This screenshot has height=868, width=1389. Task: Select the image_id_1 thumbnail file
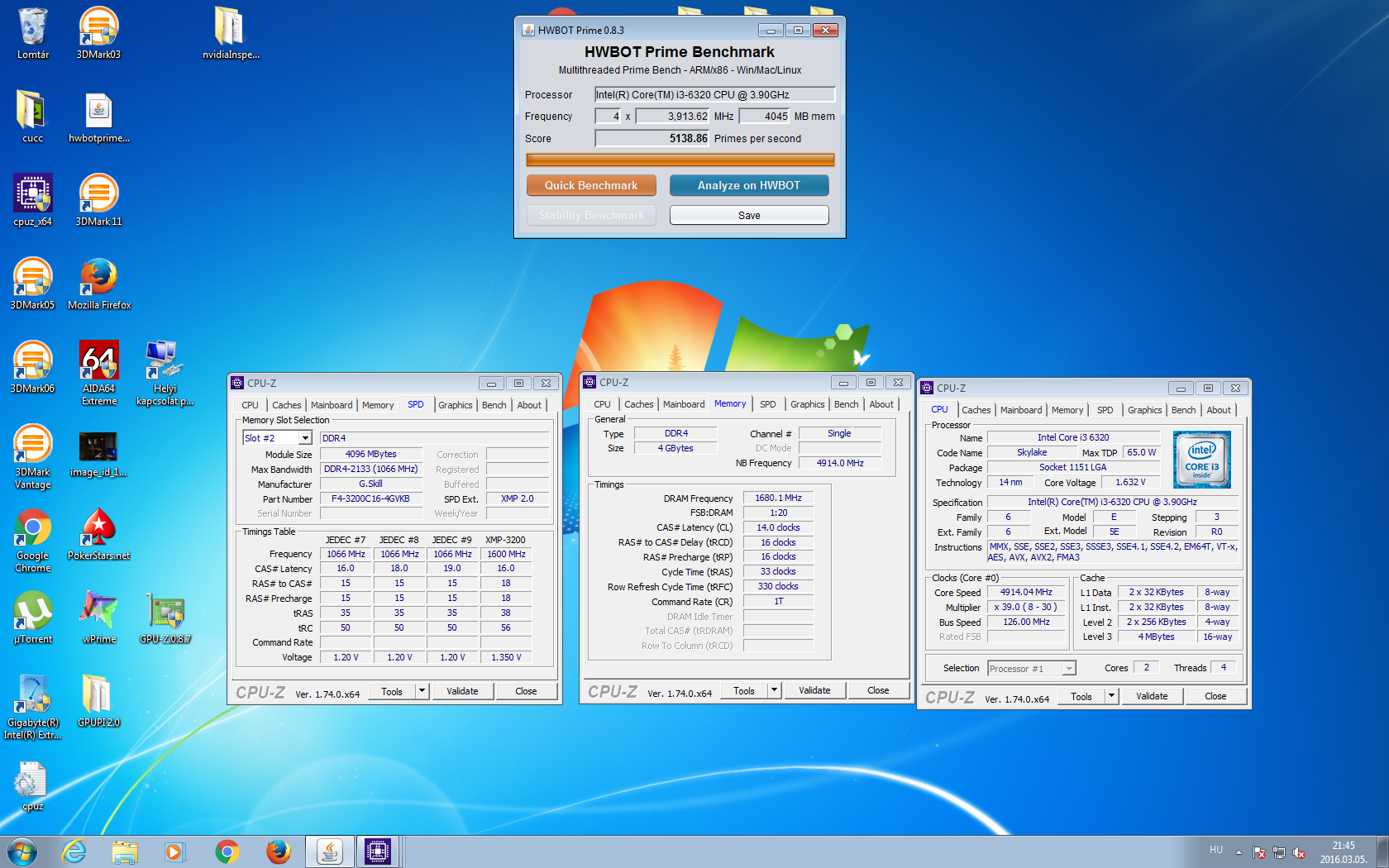(x=98, y=453)
